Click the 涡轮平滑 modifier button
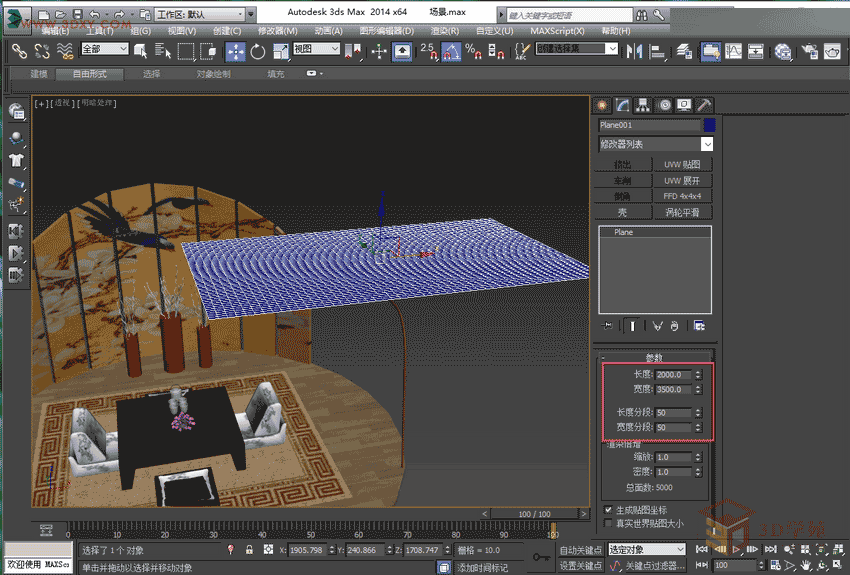 (x=682, y=213)
